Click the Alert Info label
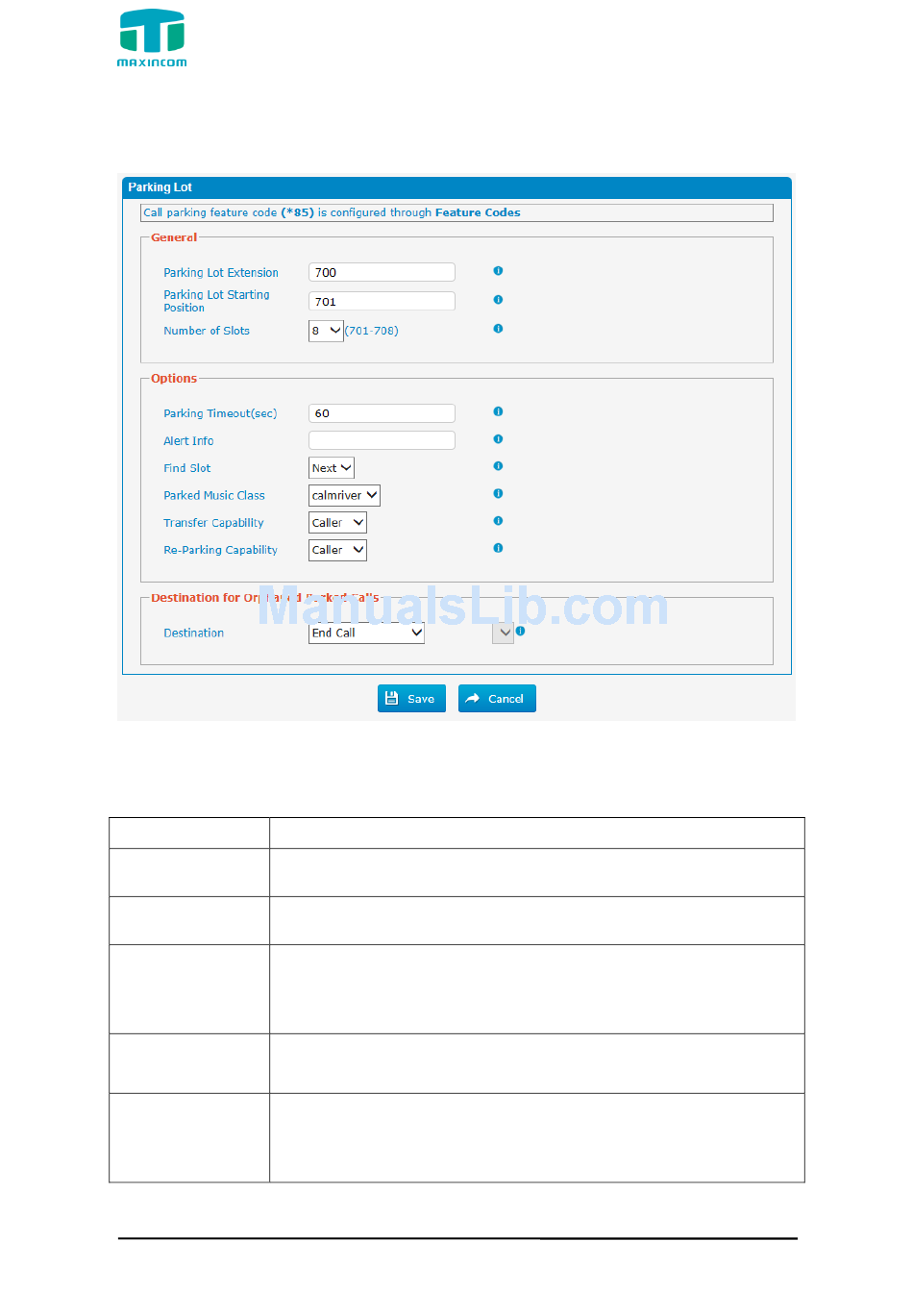The height and width of the screenshot is (1316, 913). click(188, 441)
